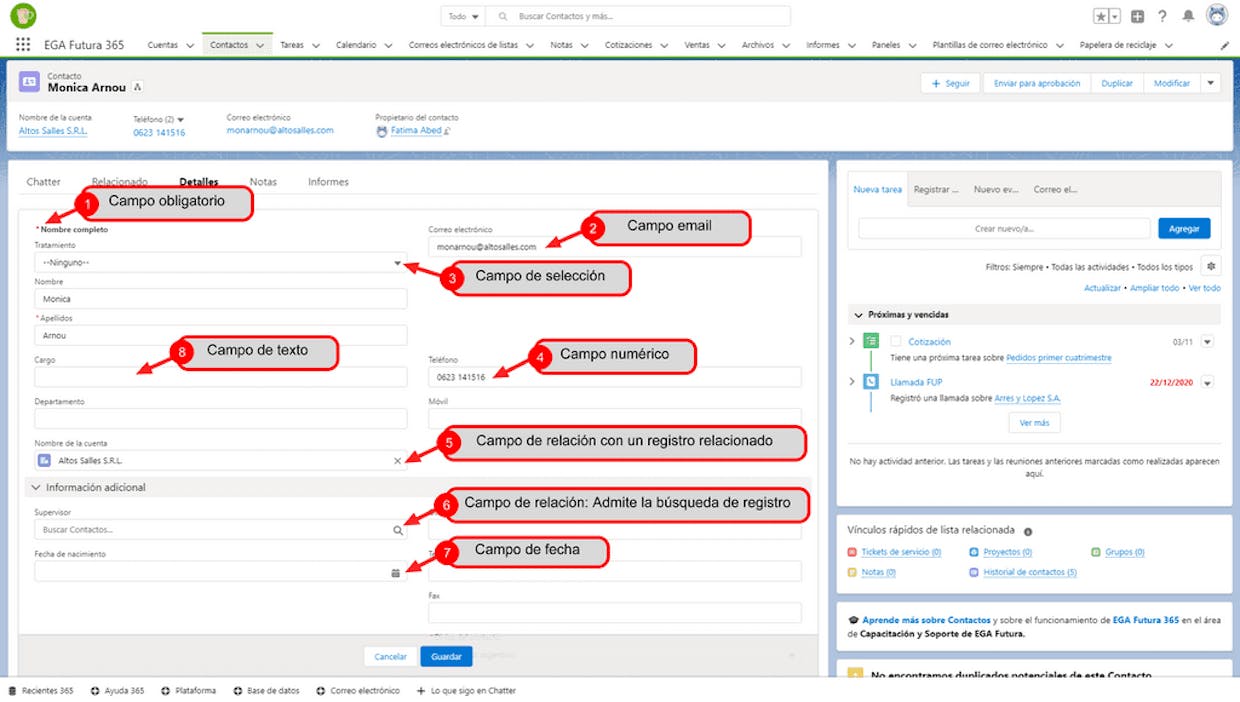Click the Duplicar button
1240x702 pixels.
(x=1117, y=83)
